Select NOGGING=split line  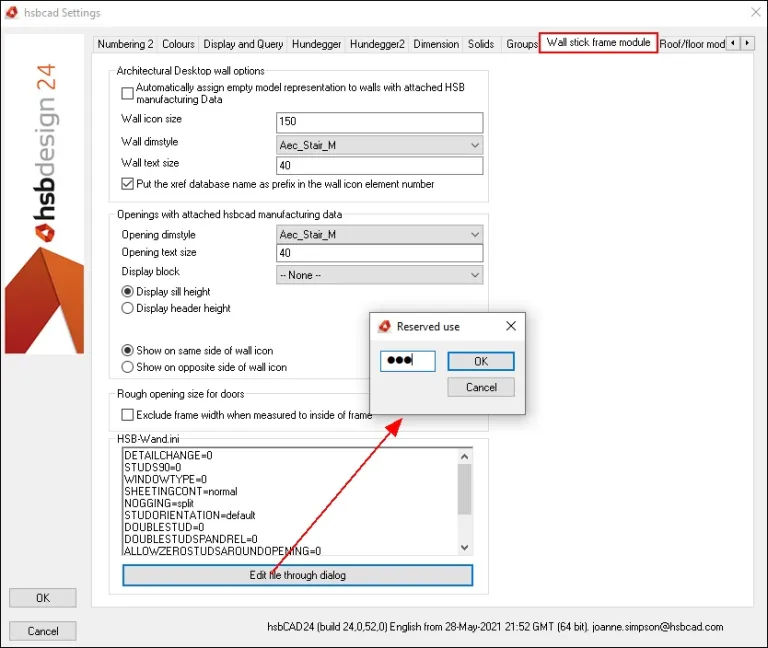pos(159,503)
